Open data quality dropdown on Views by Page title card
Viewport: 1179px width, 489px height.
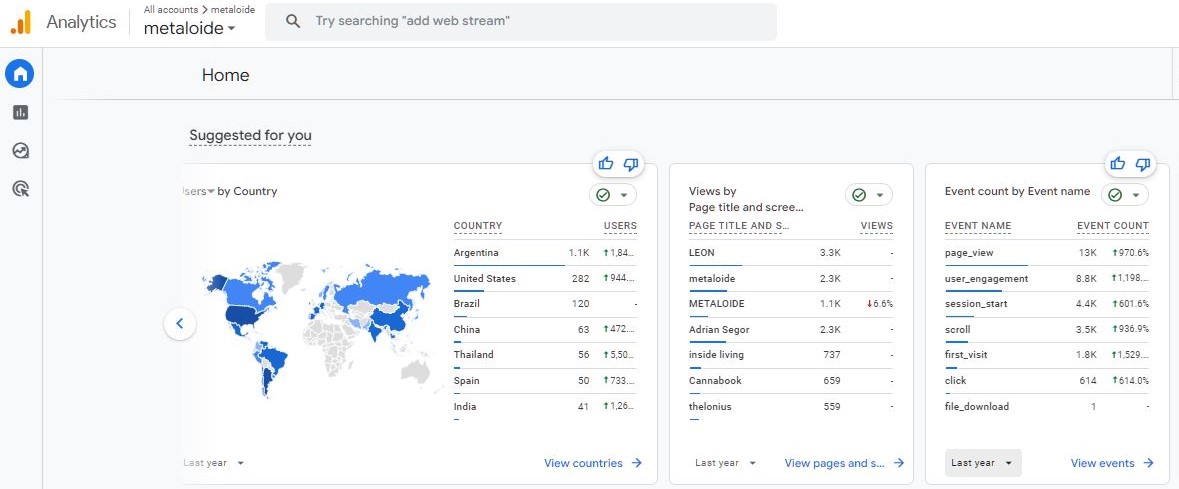[869, 195]
